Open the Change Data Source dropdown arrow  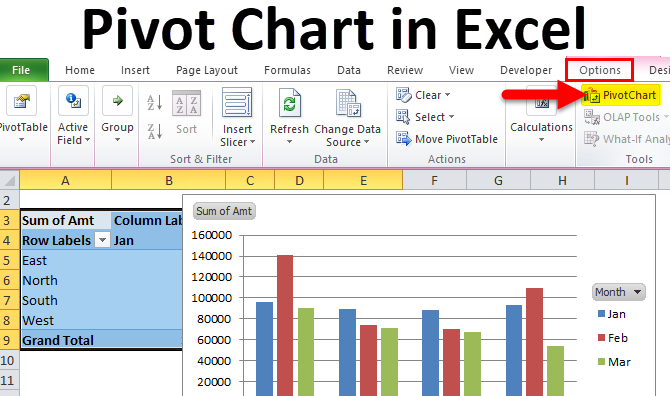coord(366,142)
